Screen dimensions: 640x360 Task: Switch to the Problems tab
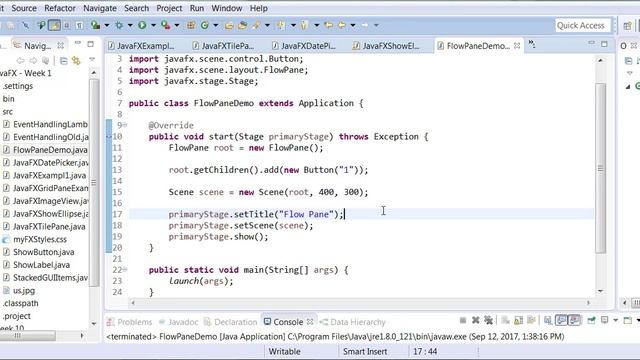pyautogui.click(x=129, y=322)
